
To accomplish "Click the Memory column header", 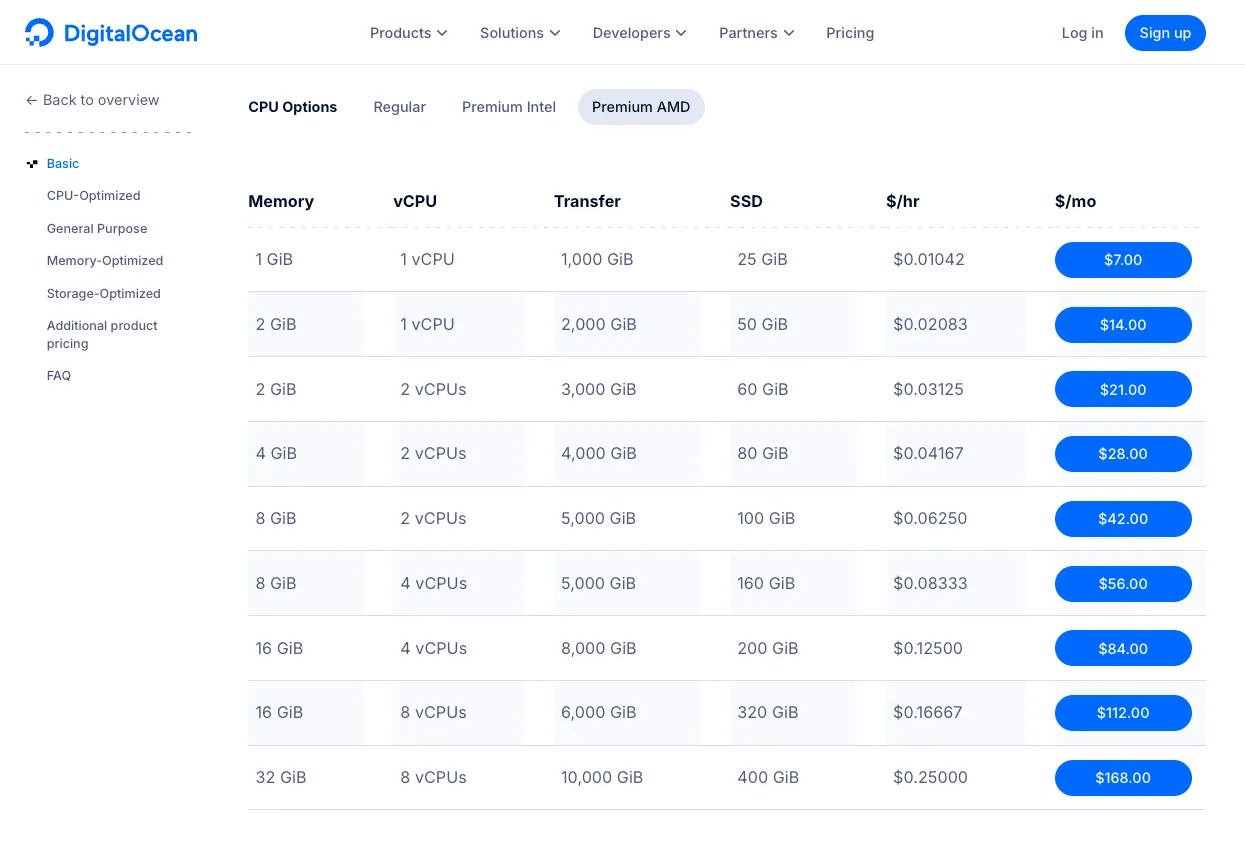I will pyautogui.click(x=281, y=201).
